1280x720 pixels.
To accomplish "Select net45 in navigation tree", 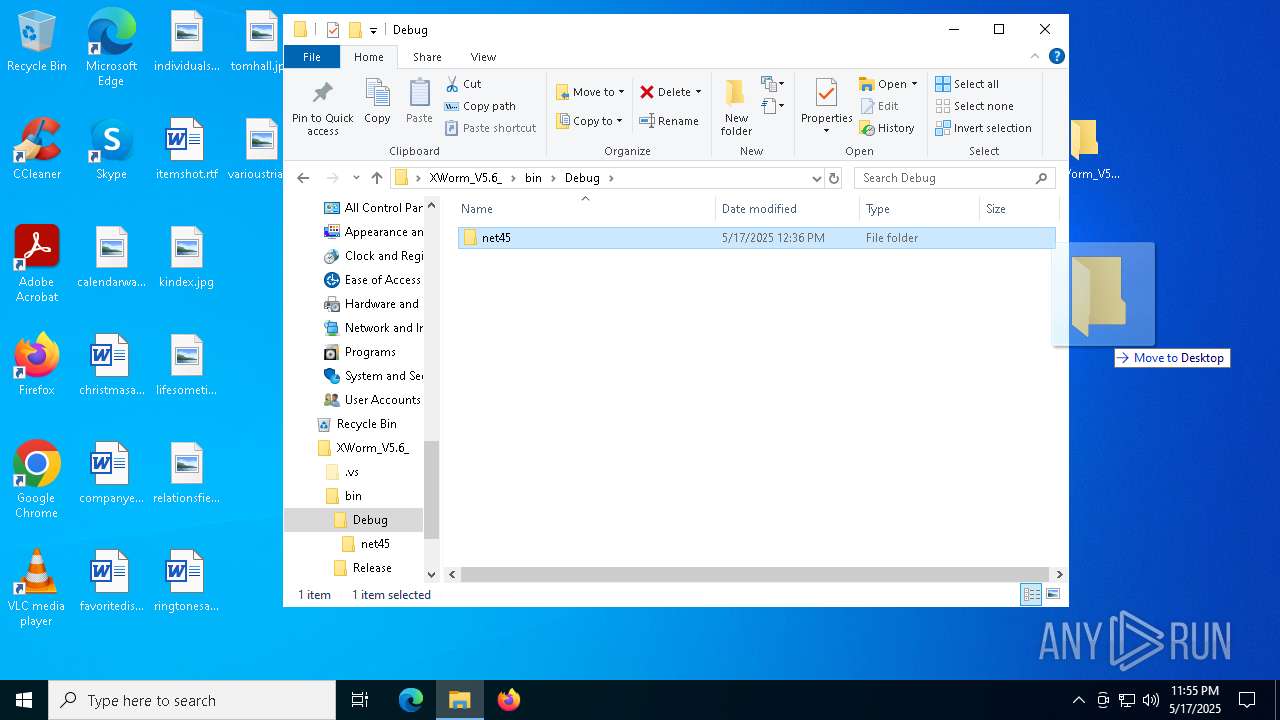I will [366, 544].
